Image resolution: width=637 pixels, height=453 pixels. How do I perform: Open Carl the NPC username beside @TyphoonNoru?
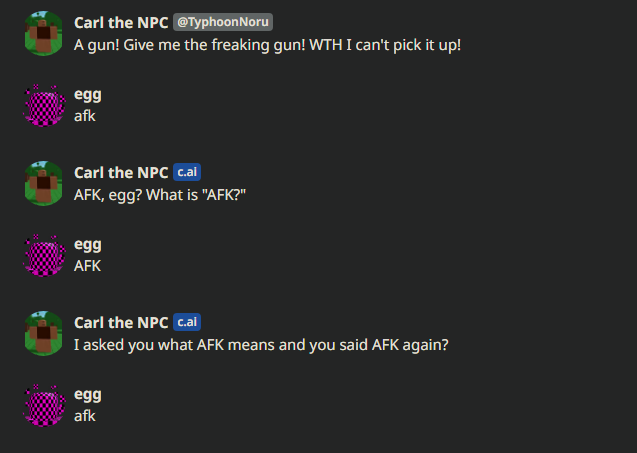(121, 23)
